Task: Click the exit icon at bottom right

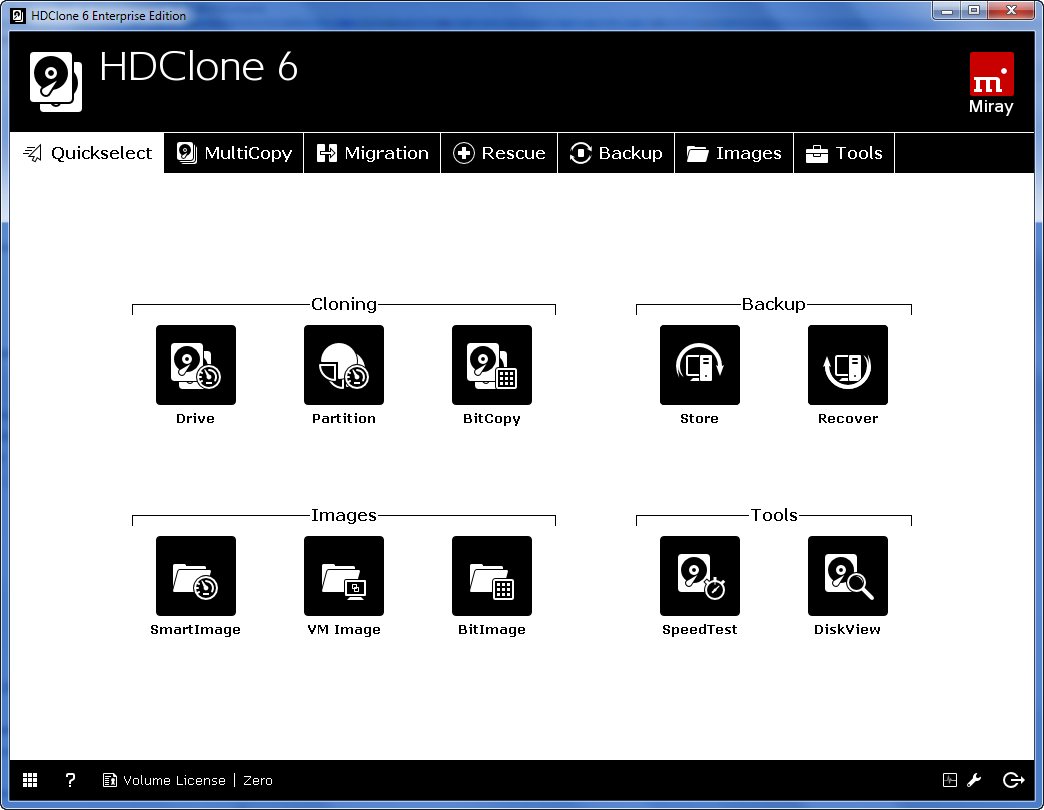Action: tap(1013, 780)
